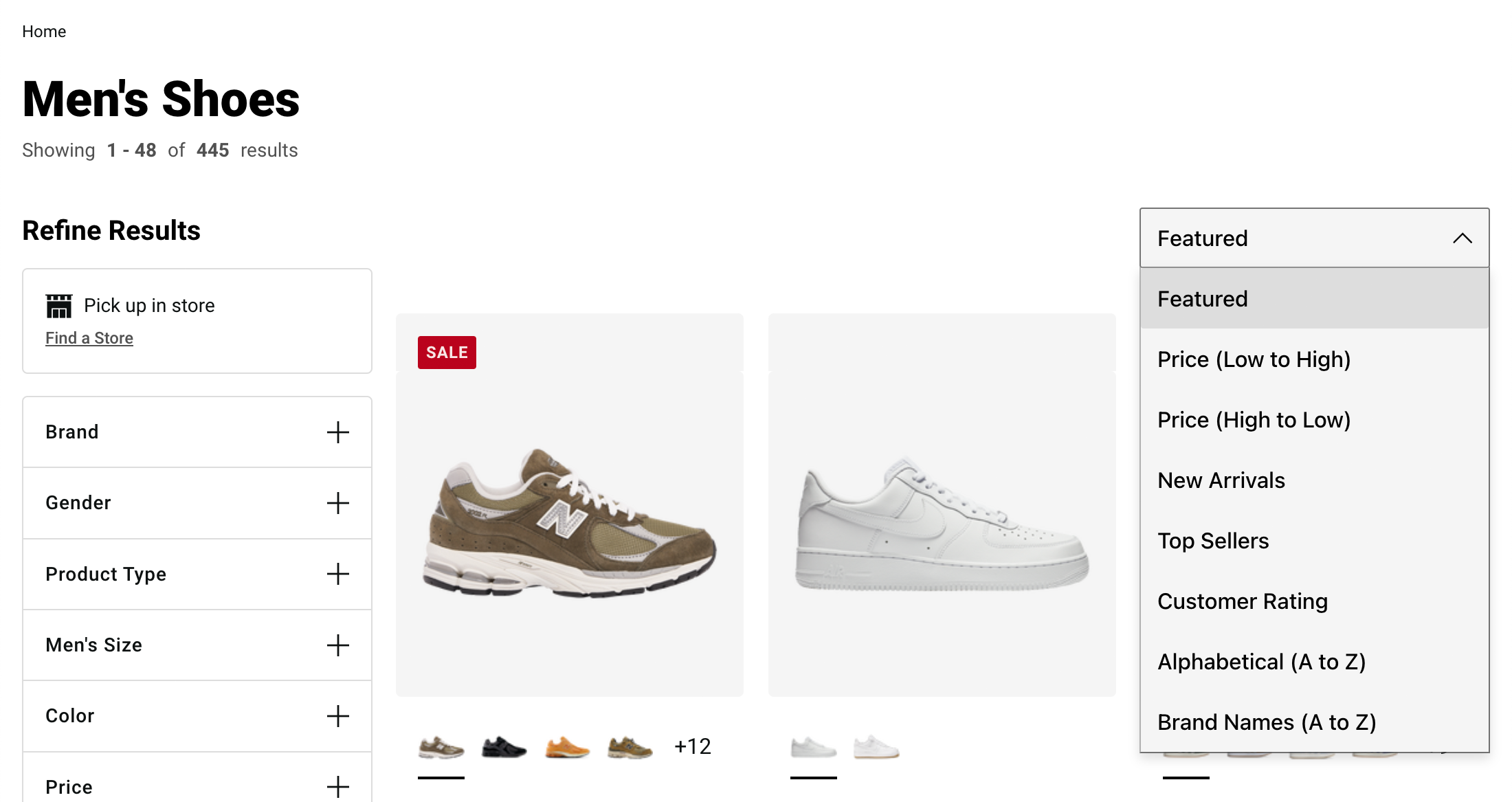Viewport: 1512px width, 802px height.
Task: Expand the Men's Size filter
Action: [x=197, y=645]
